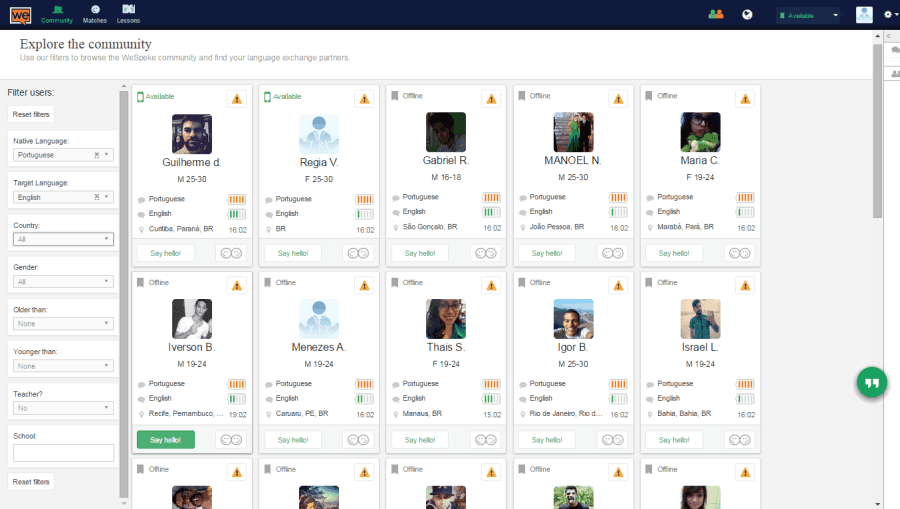Say hello to Iverson B.
Image resolution: width=900 pixels, height=509 pixels.
coord(165,440)
